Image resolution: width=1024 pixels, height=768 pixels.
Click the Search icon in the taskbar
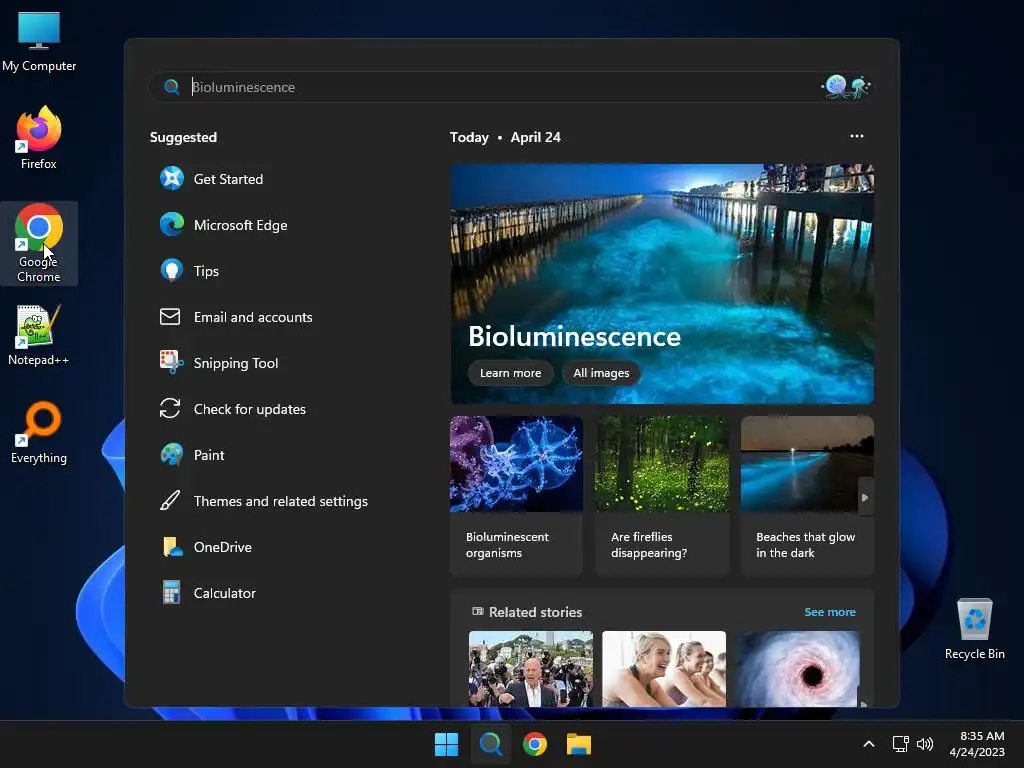click(490, 744)
